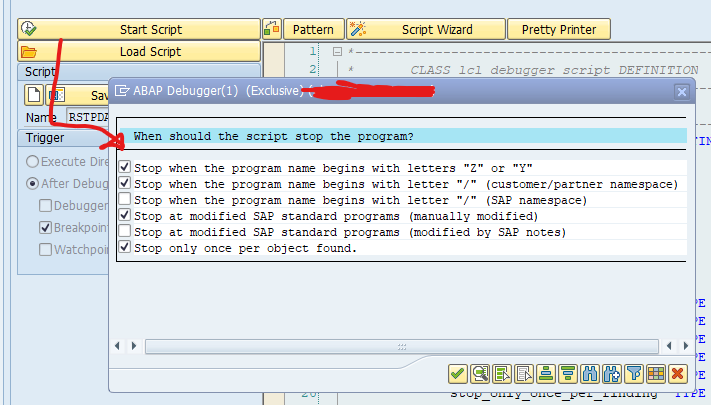Sort ascending using the pyramid icon
This screenshot has width=711, height=405.
(x=546, y=374)
